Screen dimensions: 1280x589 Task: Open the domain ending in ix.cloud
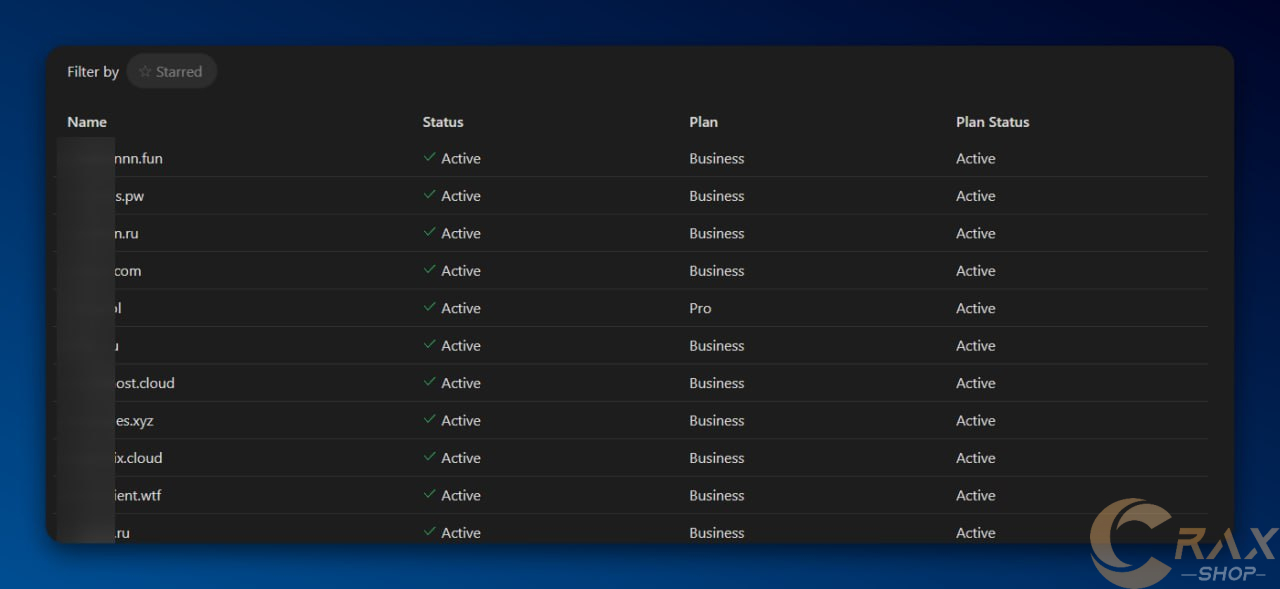(138, 458)
